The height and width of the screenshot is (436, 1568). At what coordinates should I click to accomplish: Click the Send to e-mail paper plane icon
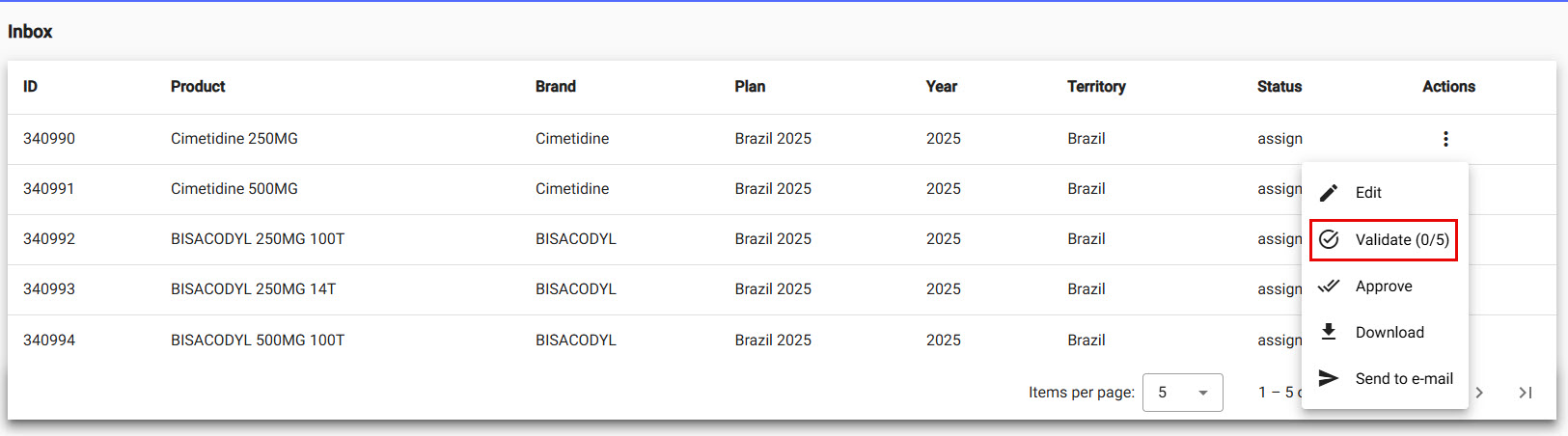point(1329,378)
